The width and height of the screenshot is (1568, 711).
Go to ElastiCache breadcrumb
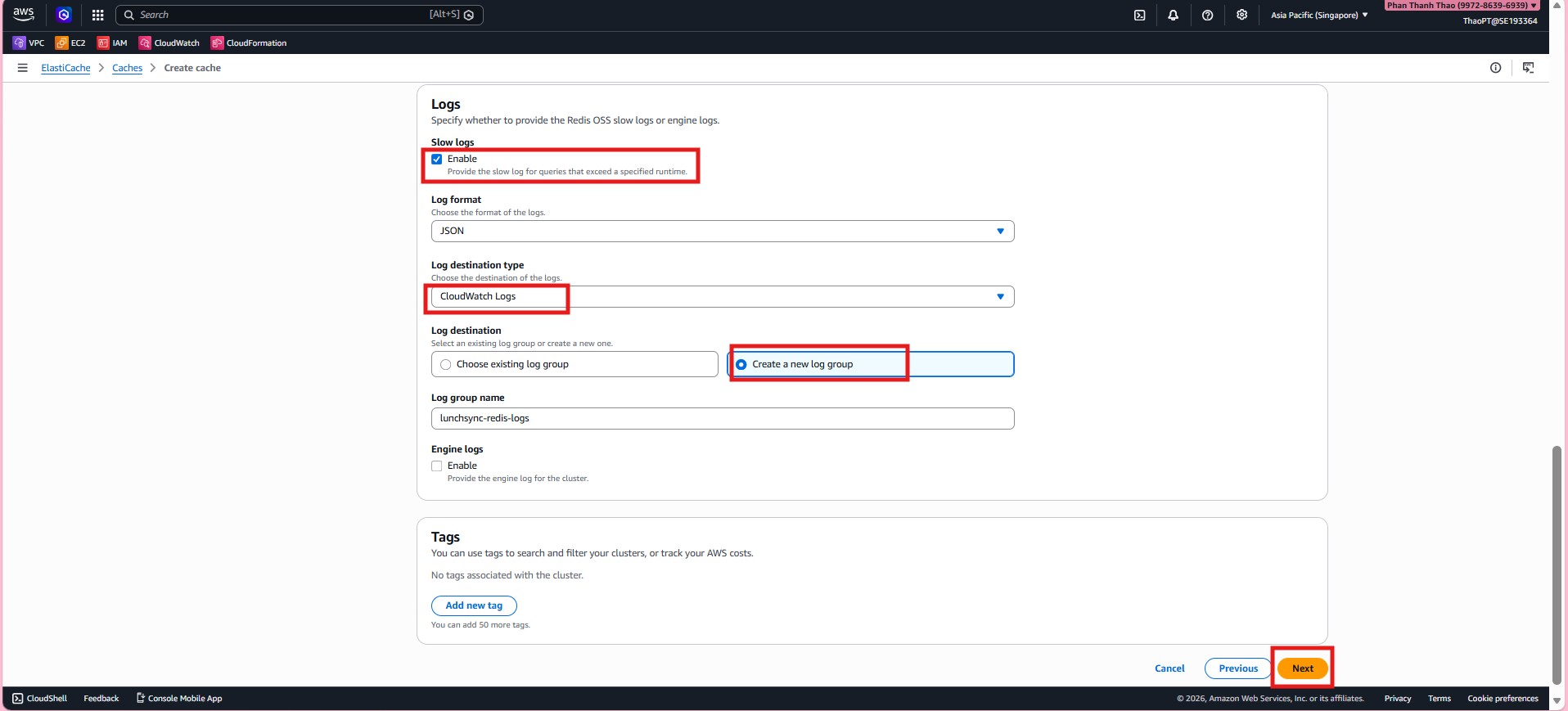[x=65, y=68]
